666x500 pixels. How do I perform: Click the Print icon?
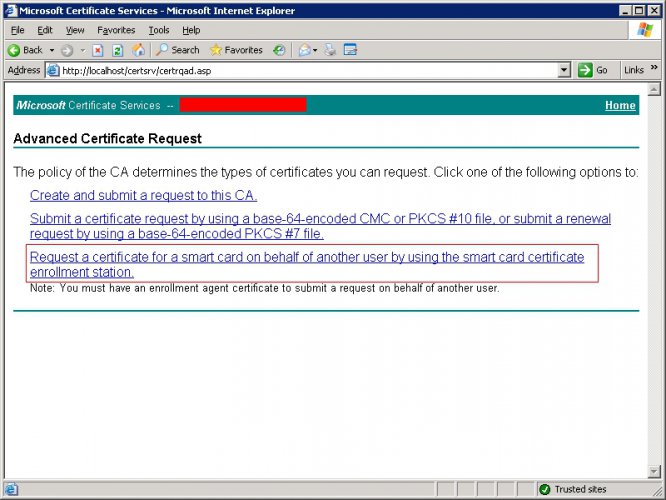330,50
